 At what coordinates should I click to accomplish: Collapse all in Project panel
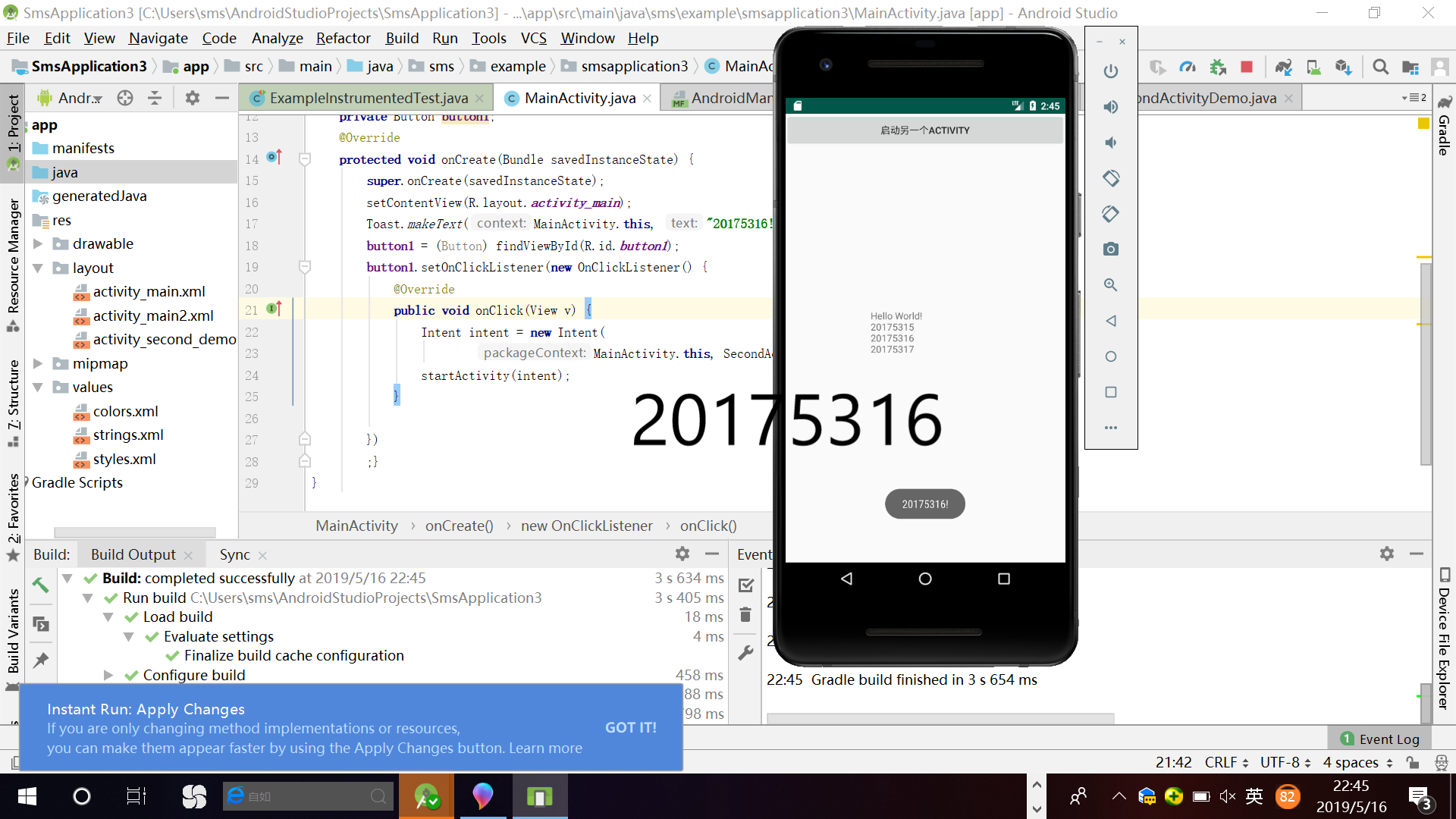(155, 98)
